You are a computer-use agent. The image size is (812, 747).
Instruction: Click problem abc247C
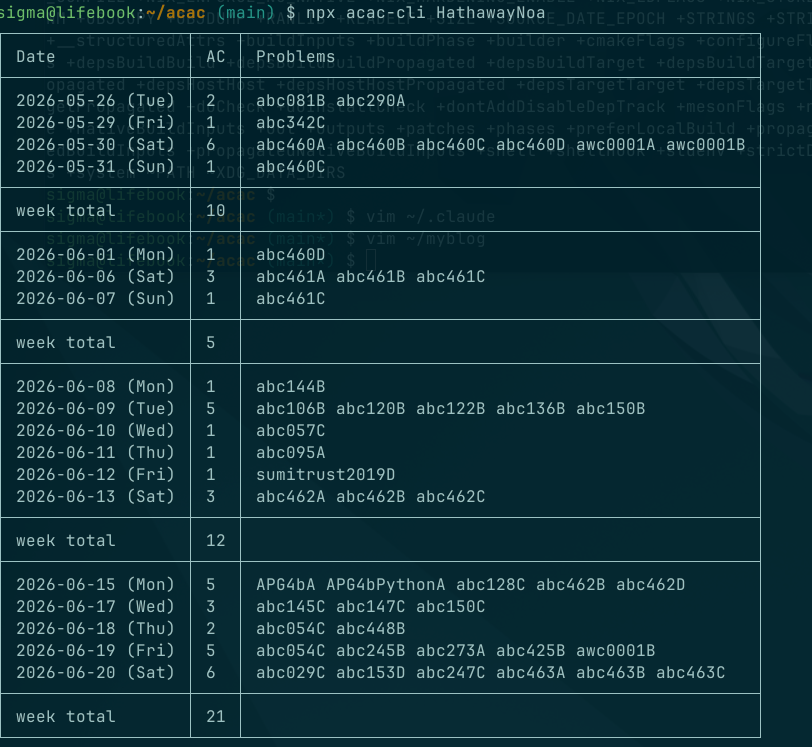(451, 673)
